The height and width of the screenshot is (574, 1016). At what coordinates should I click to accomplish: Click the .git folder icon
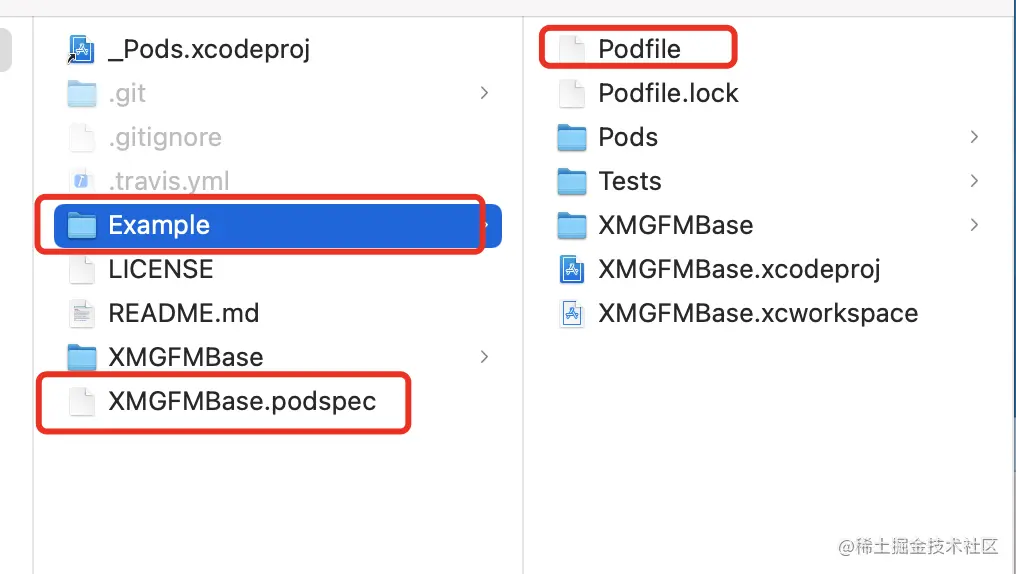click(81, 93)
